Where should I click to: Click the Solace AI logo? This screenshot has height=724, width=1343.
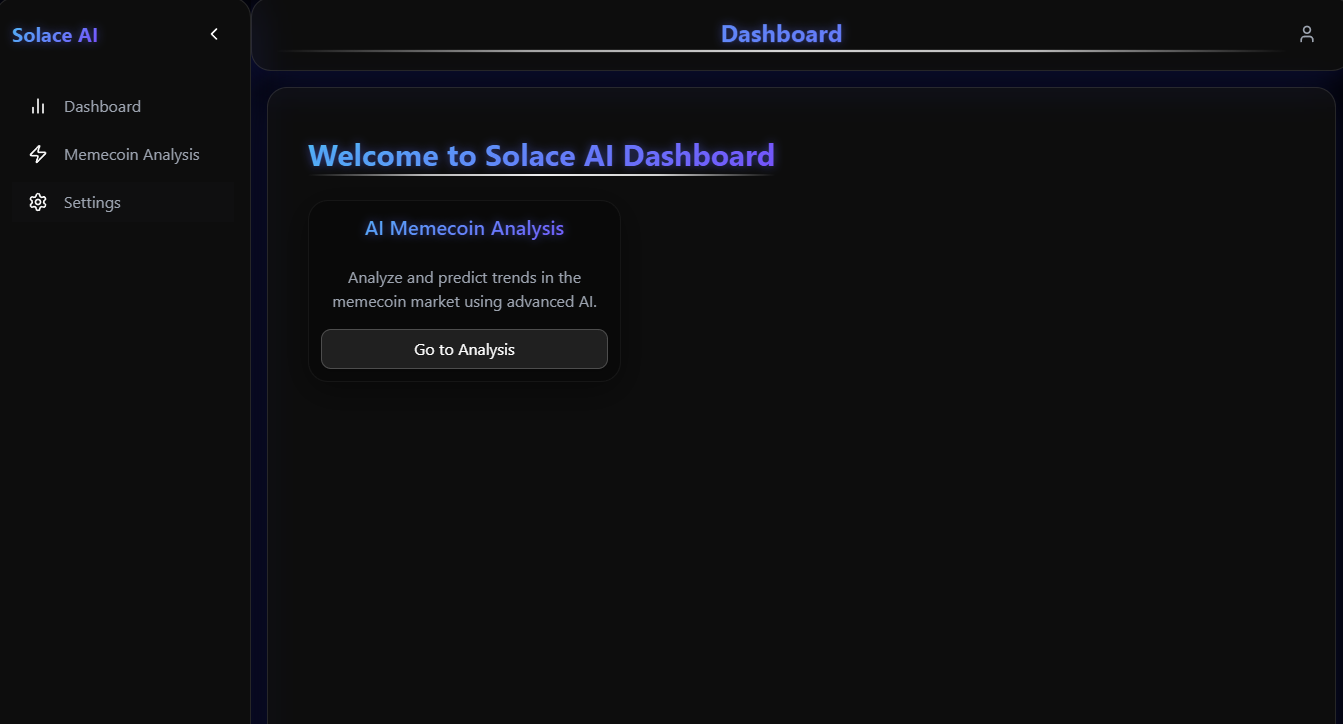click(54, 34)
